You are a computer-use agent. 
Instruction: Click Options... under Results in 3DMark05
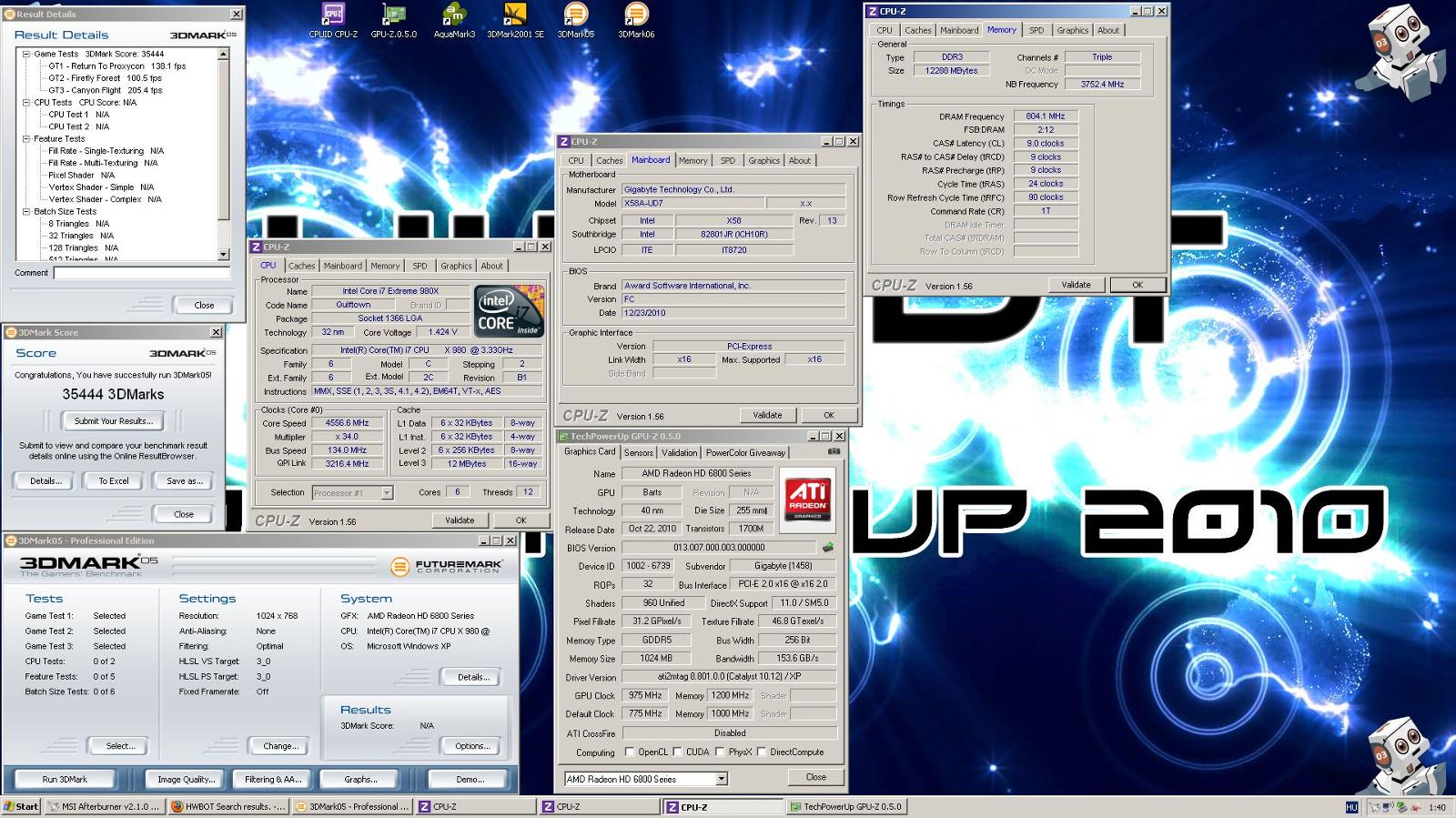point(472,745)
